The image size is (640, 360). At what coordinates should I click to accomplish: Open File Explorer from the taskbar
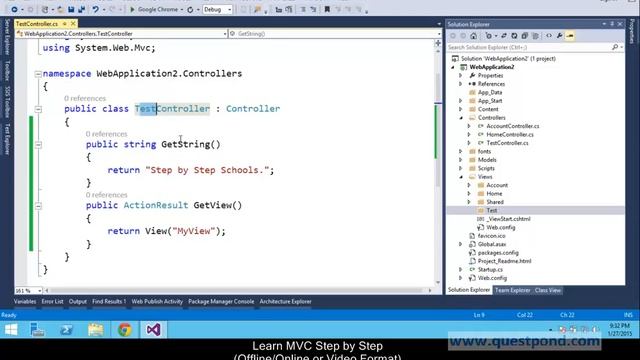click(96, 329)
